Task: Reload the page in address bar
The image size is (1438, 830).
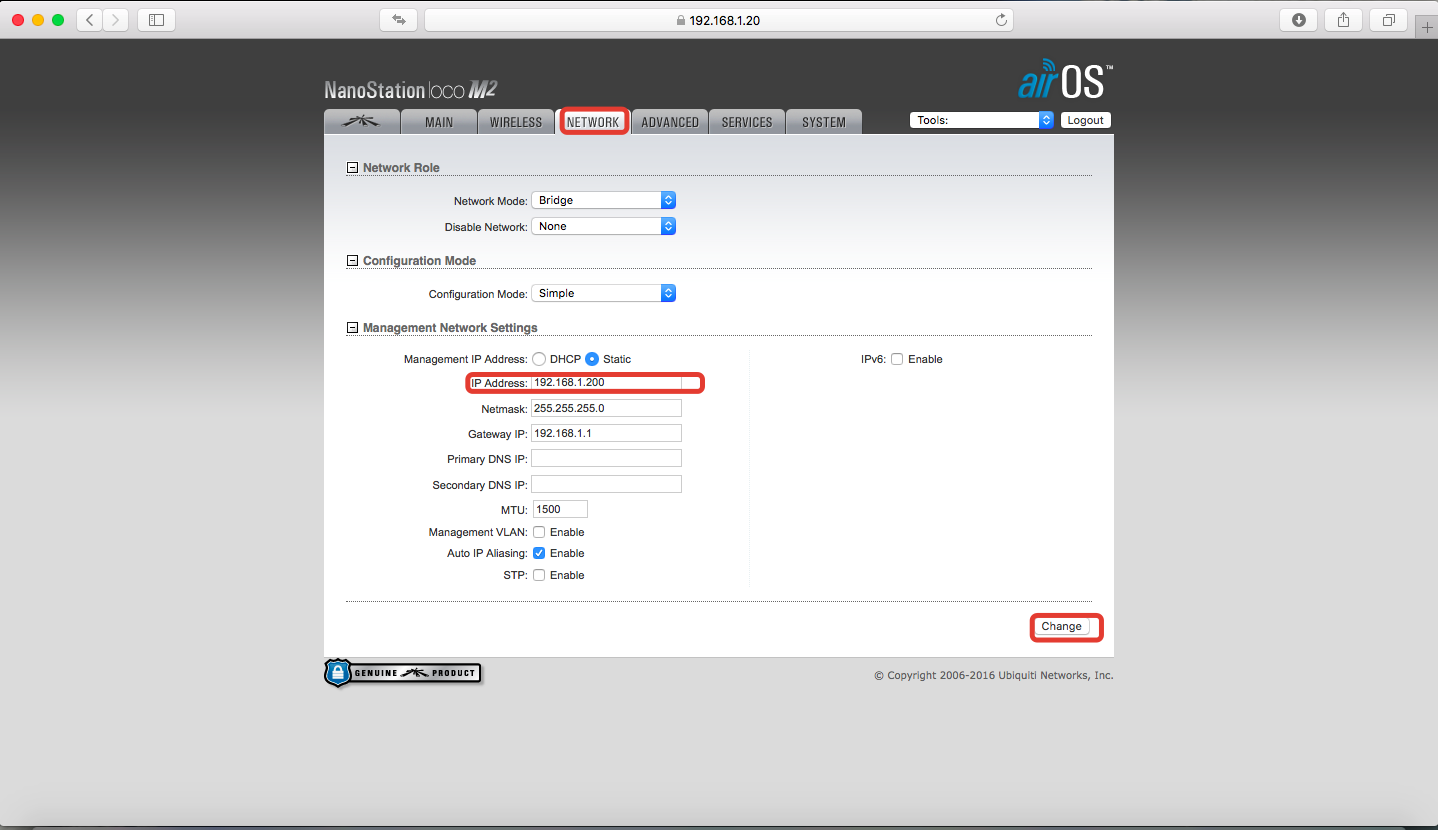Action: pyautogui.click(x=1000, y=20)
